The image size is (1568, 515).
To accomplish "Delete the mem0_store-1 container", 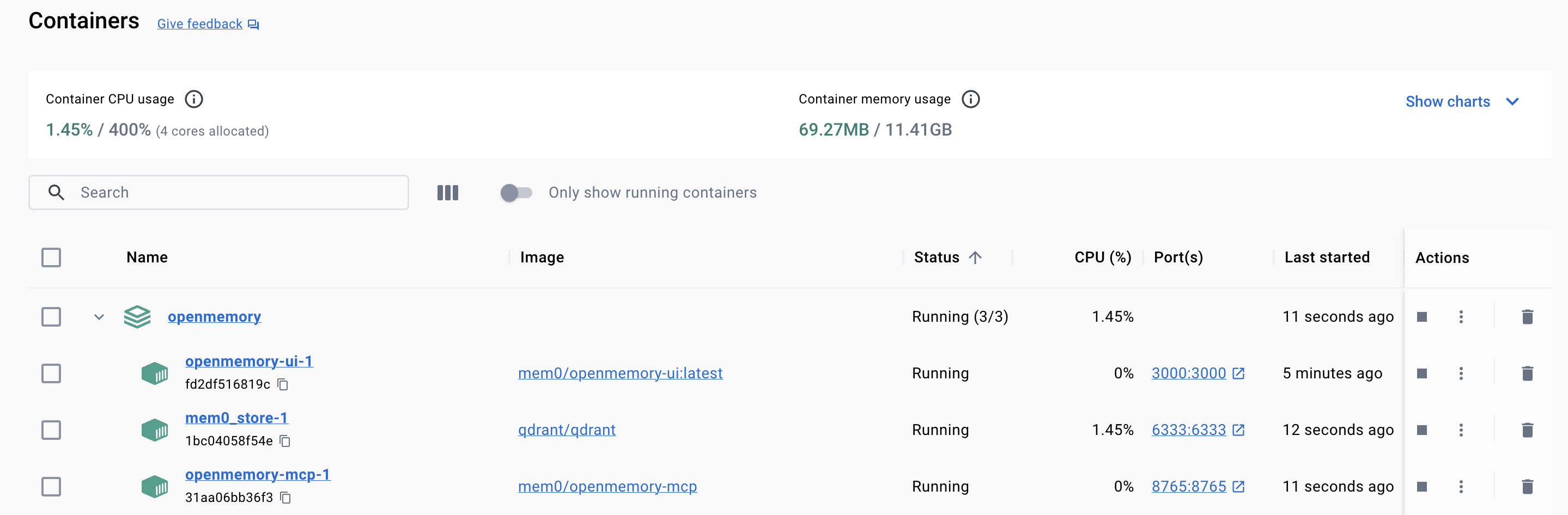I will pos(1527,430).
